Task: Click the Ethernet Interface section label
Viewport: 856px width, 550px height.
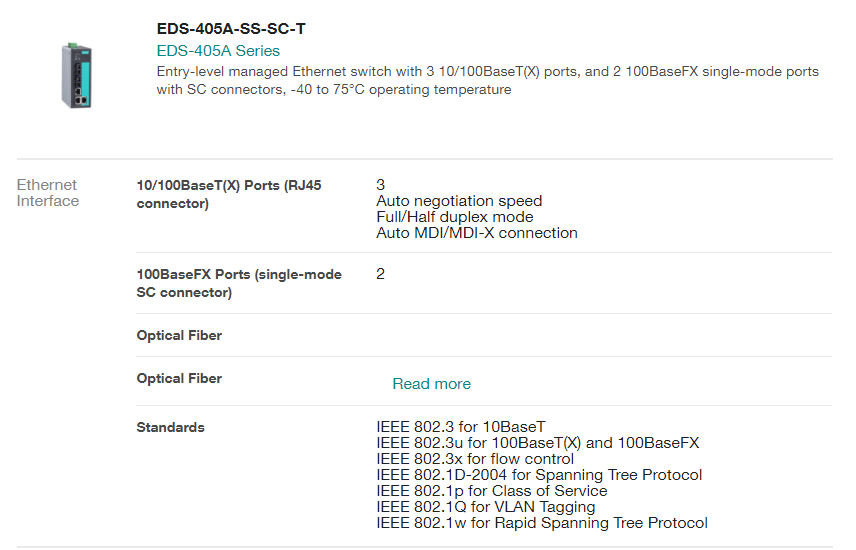Action: pos(47,193)
